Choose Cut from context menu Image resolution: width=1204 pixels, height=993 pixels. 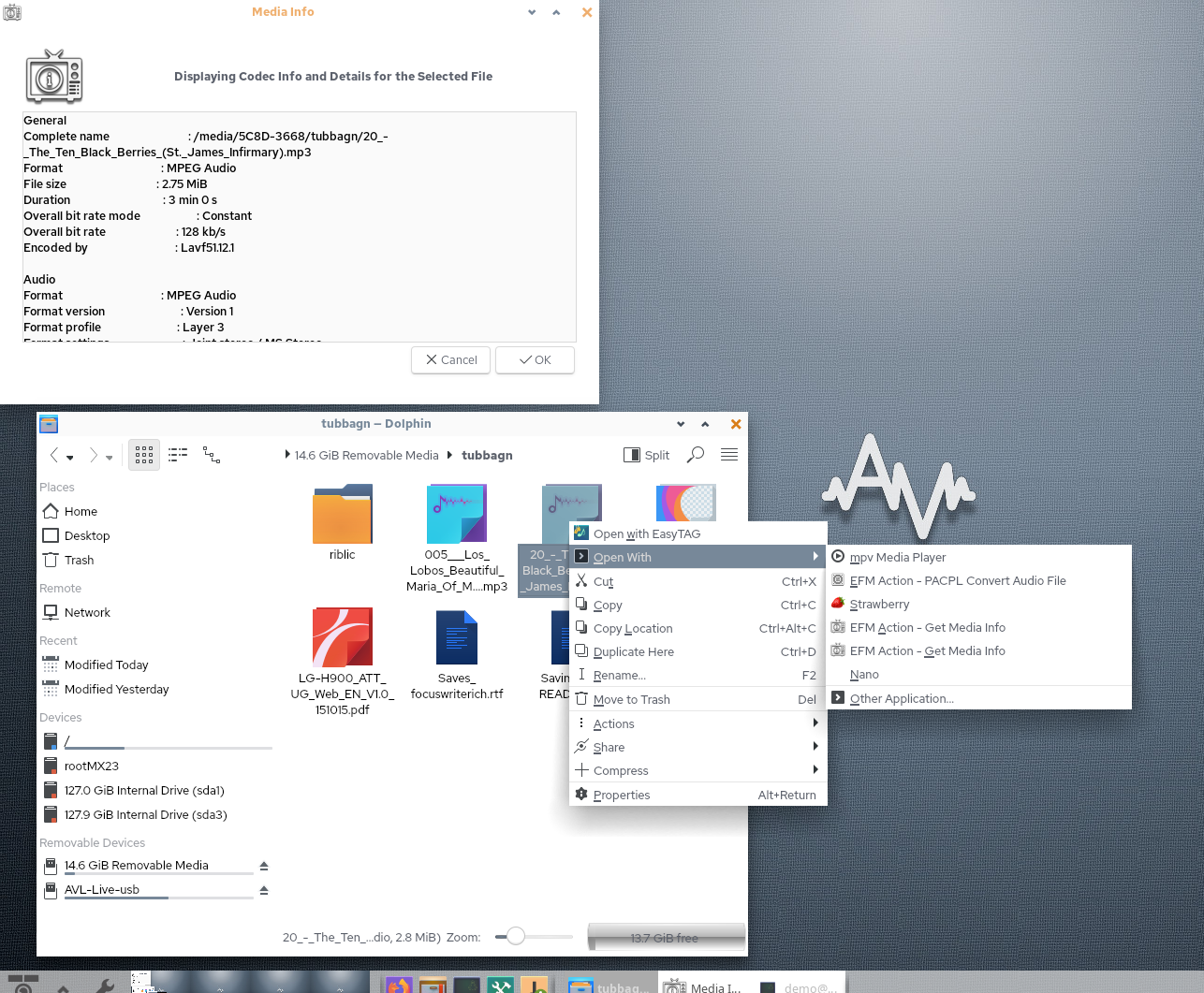[697, 581]
